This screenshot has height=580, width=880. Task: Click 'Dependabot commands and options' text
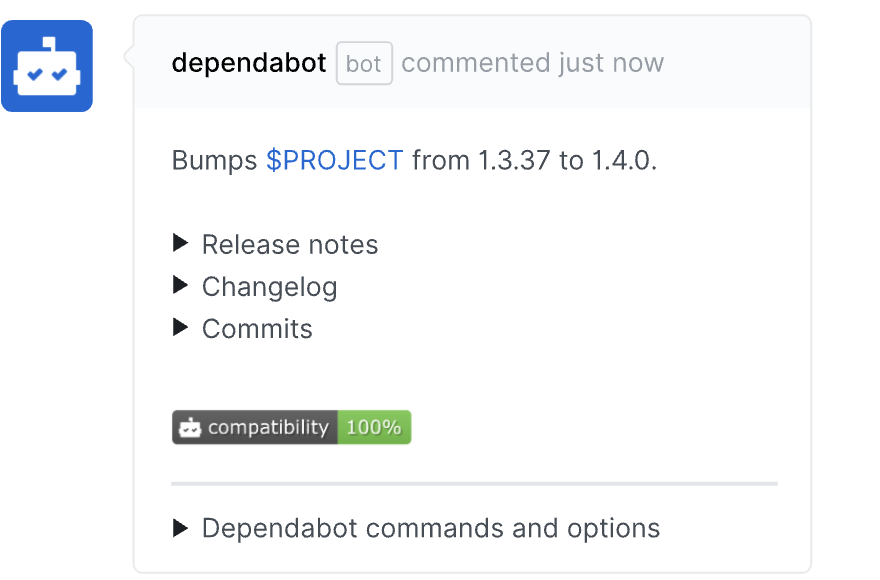(431, 528)
